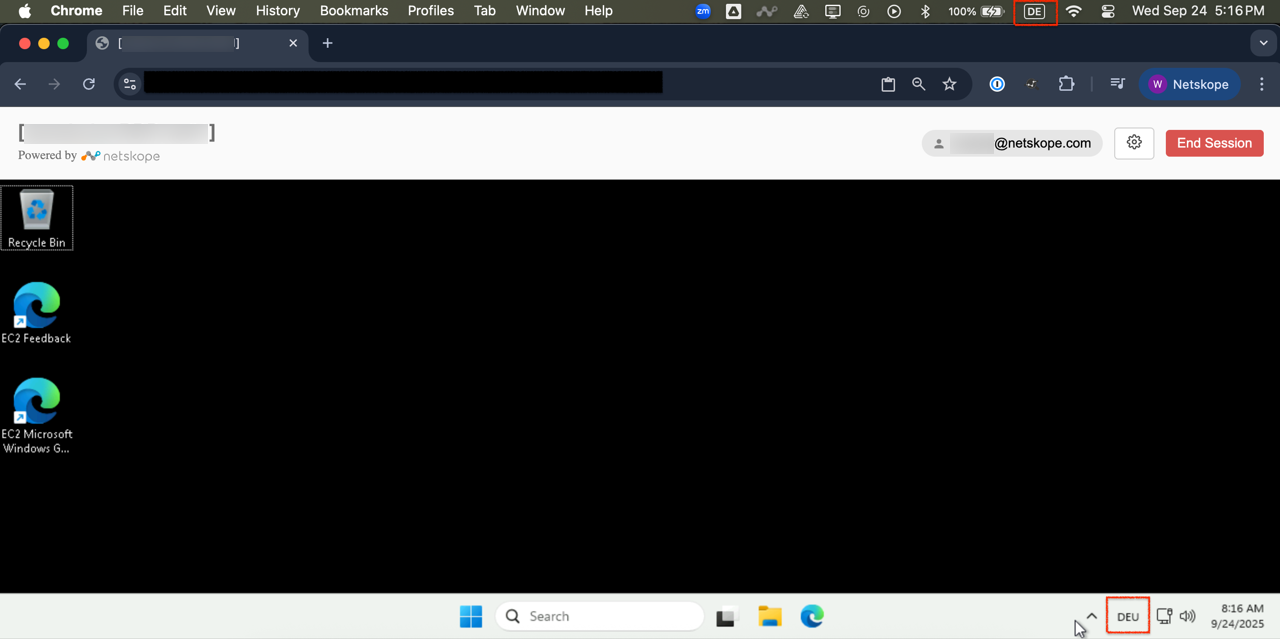Open the Wi-Fi menu bar icon

[1074, 11]
